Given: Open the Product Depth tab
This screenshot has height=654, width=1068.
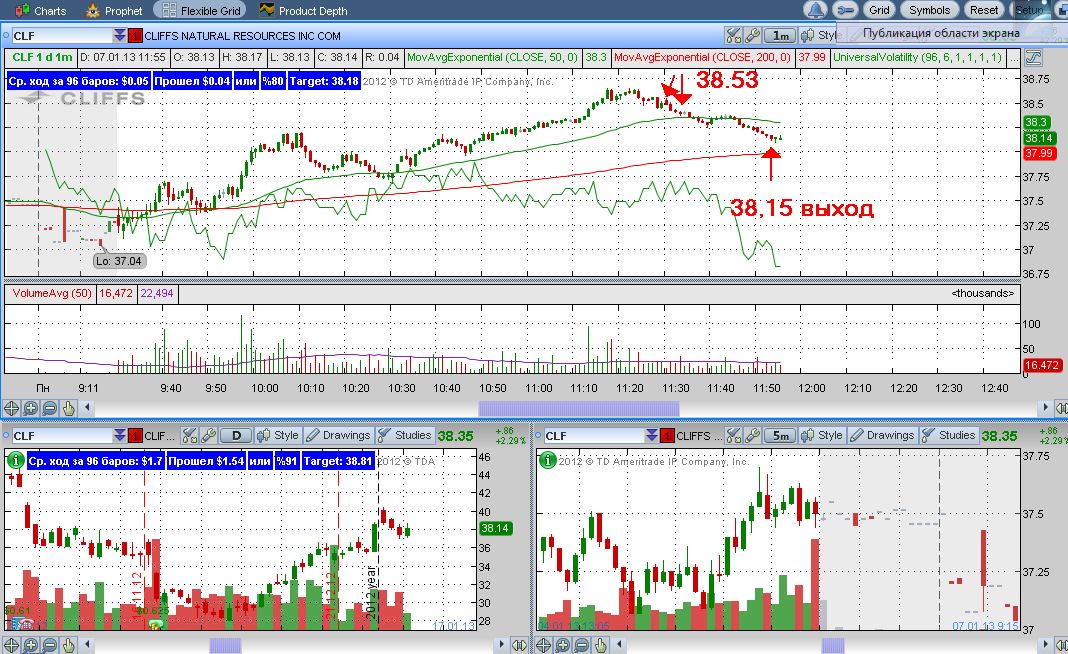Looking at the screenshot, I should click(304, 10).
